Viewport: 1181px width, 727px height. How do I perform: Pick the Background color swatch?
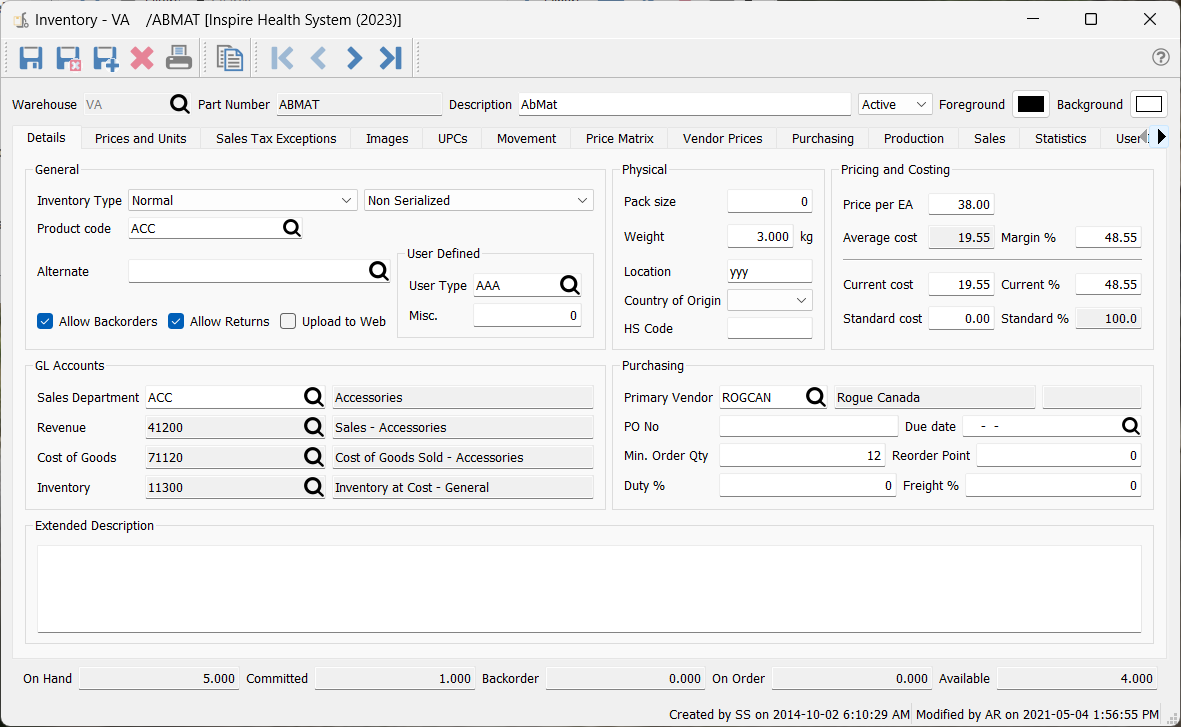click(x=1149, y=104)
